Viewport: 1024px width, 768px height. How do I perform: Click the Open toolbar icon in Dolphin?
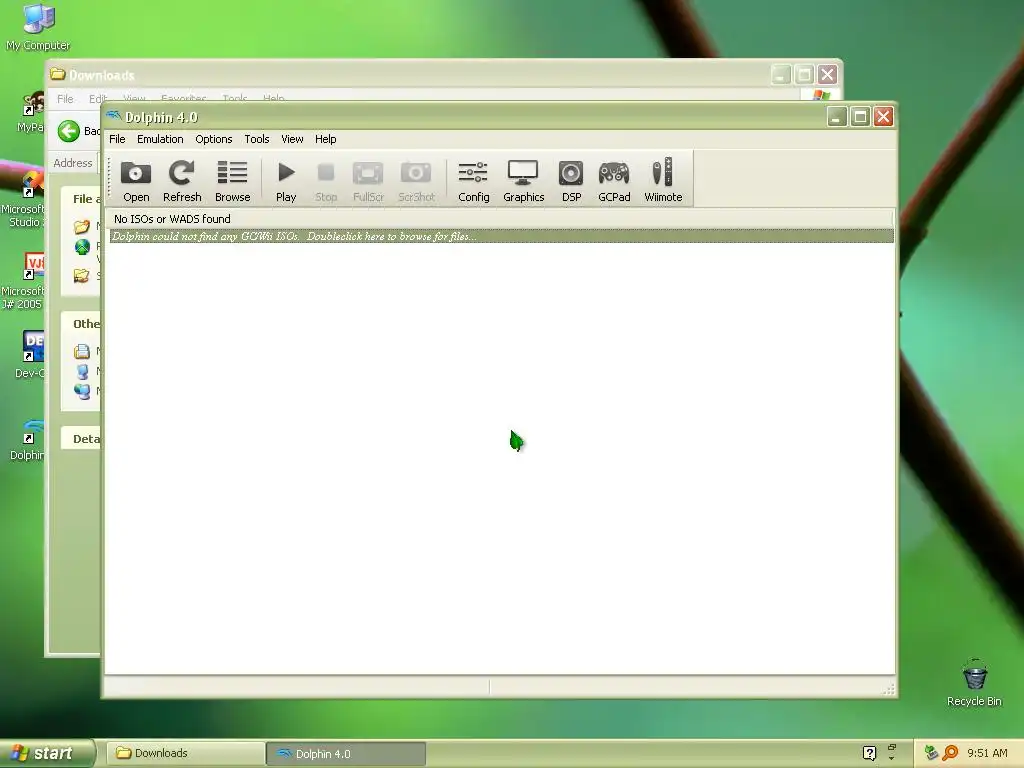[136, 181]
